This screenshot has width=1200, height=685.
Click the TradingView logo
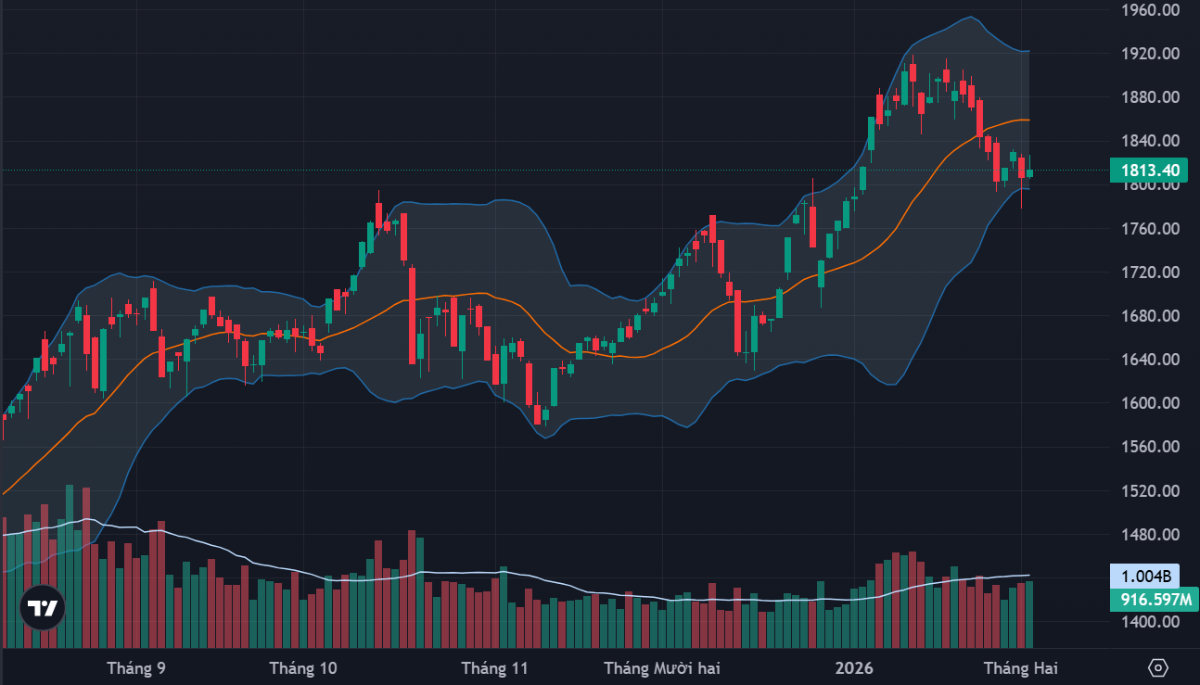tap(42, 608)
